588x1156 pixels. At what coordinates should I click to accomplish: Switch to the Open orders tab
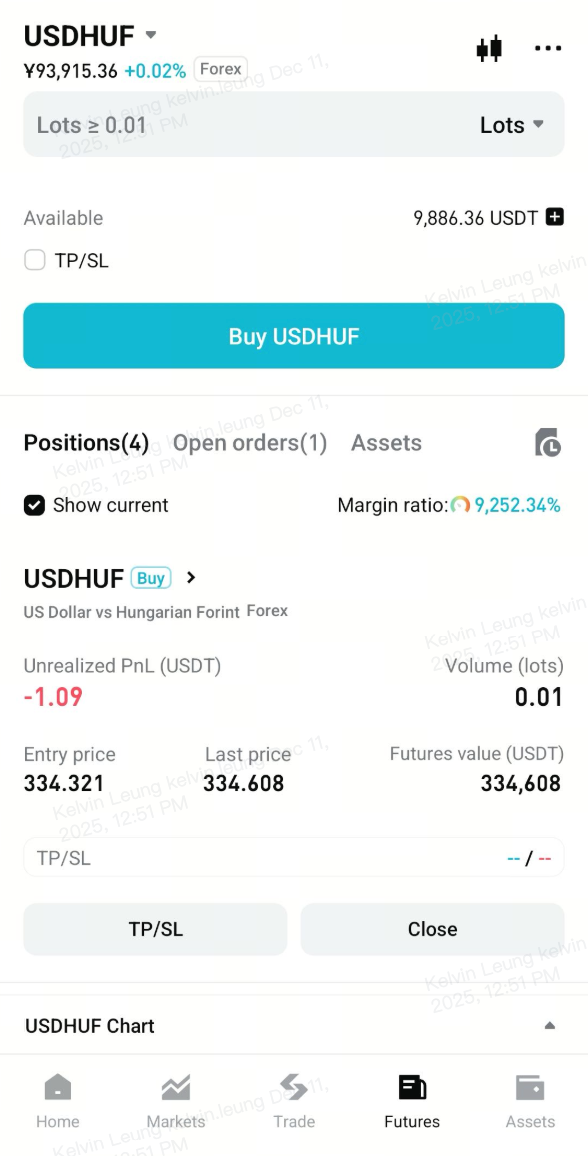click(x=248, y=442)
